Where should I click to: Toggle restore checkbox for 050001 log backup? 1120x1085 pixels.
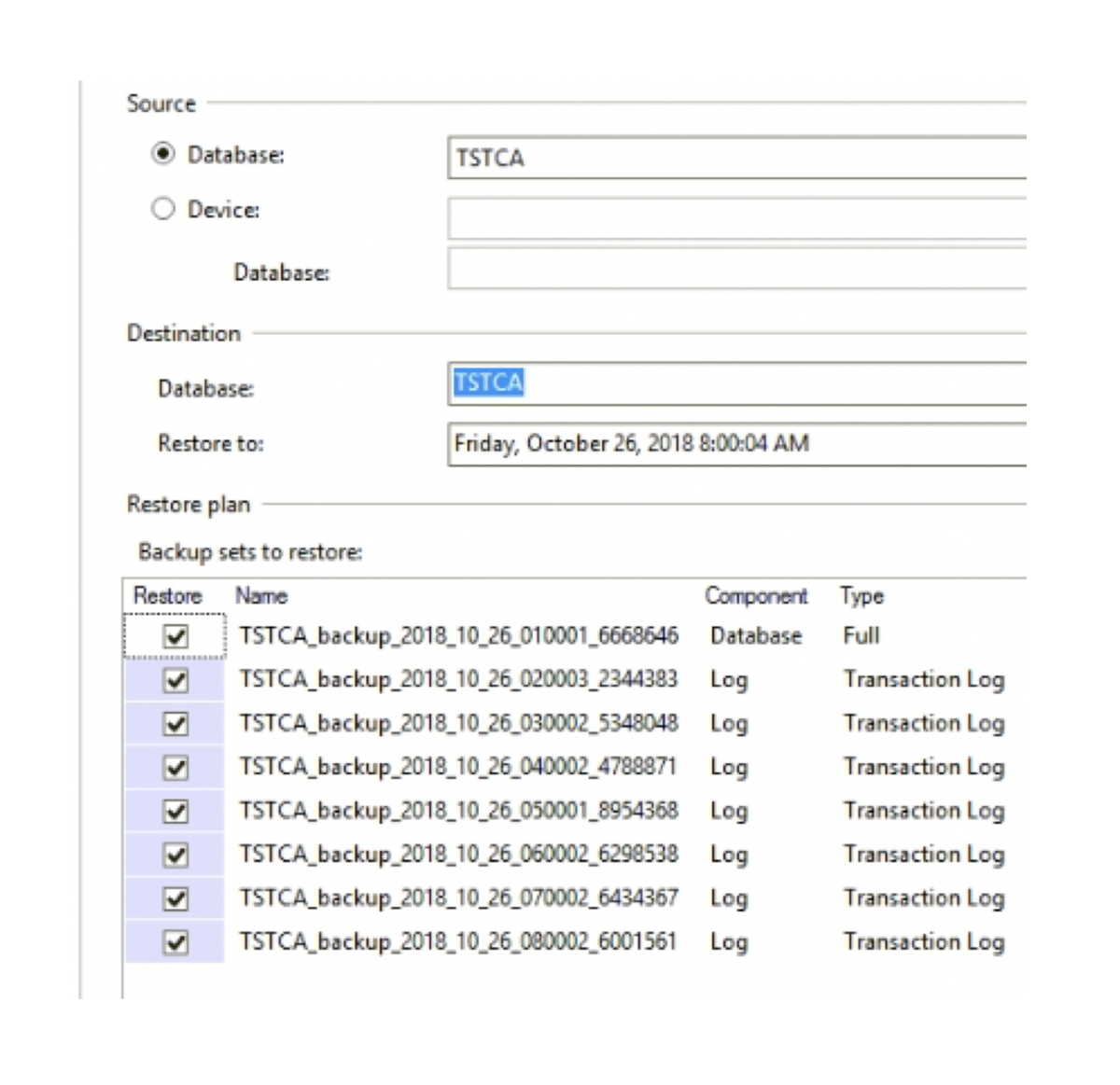pos(175,812)
